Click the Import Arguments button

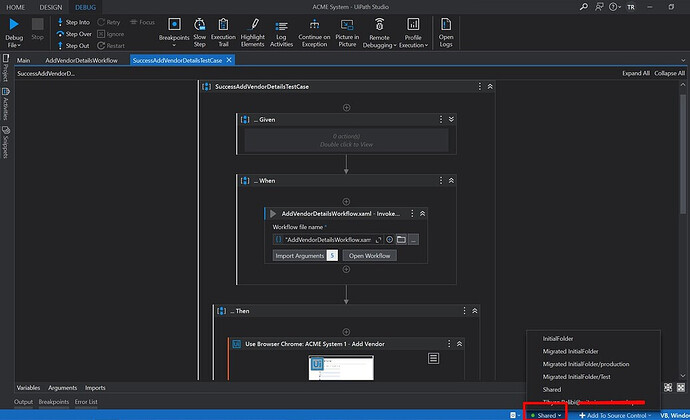click(x=305, y=256)
